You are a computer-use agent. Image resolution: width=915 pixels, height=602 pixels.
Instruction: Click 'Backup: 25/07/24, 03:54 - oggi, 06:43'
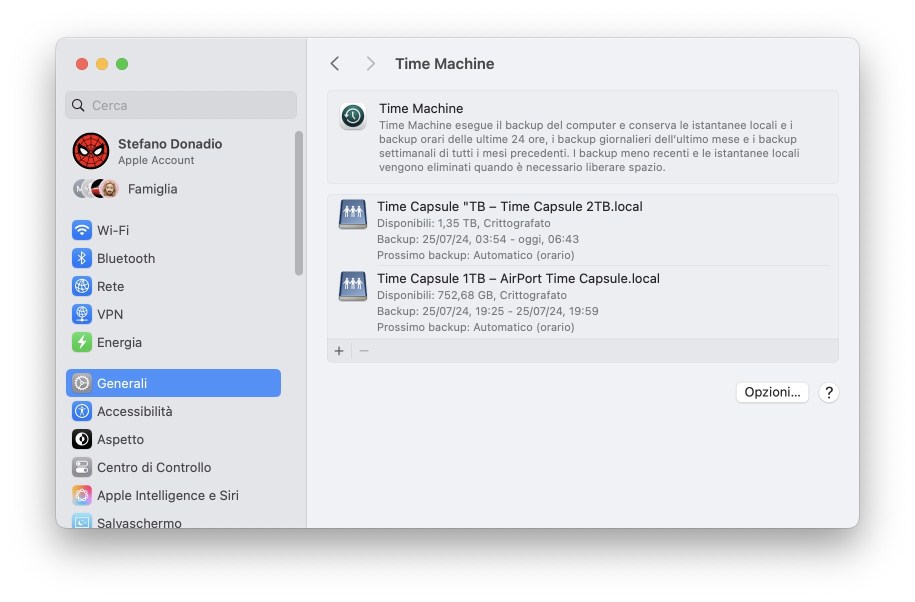pos(478,239)
